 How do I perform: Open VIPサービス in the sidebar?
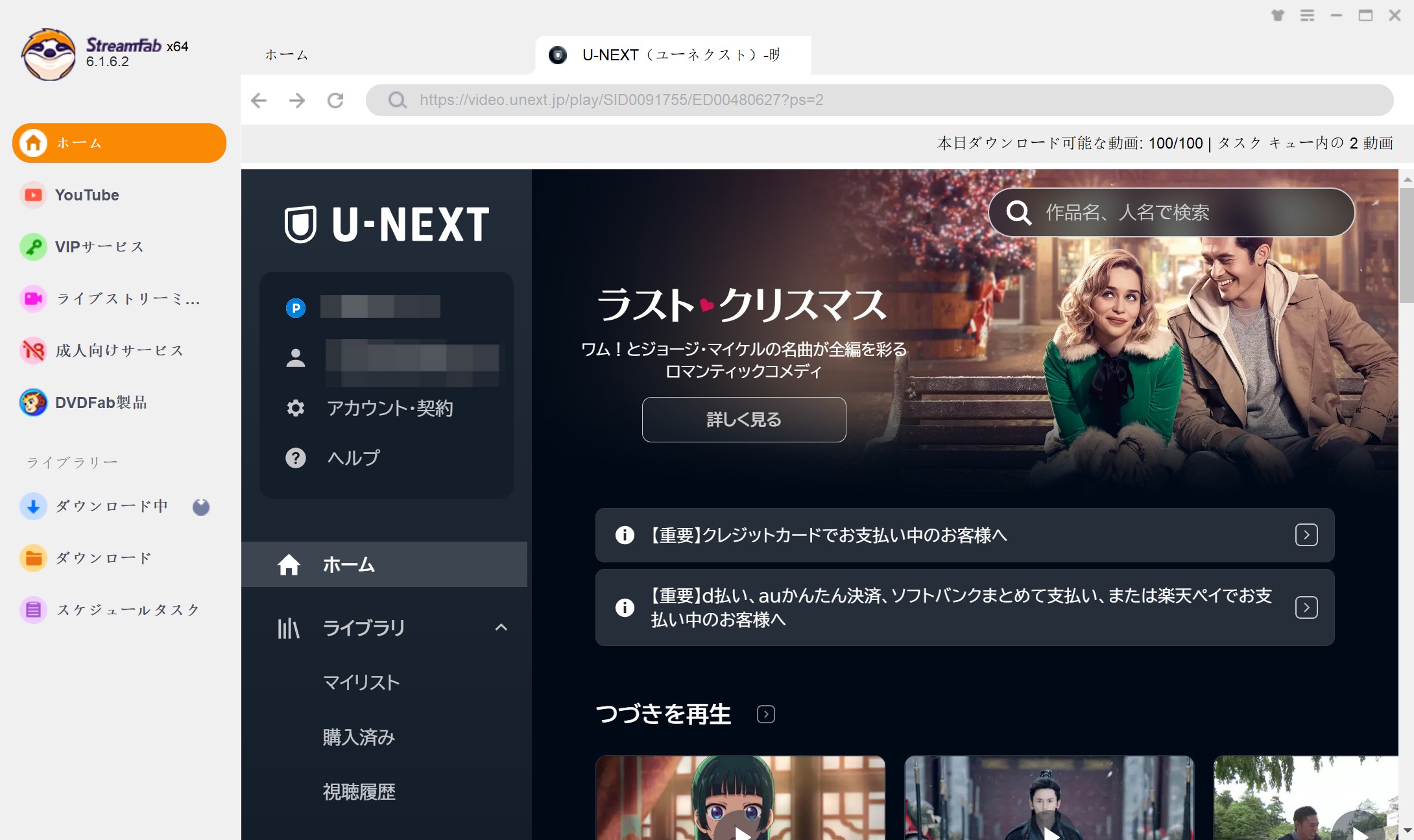click(82, 247)
